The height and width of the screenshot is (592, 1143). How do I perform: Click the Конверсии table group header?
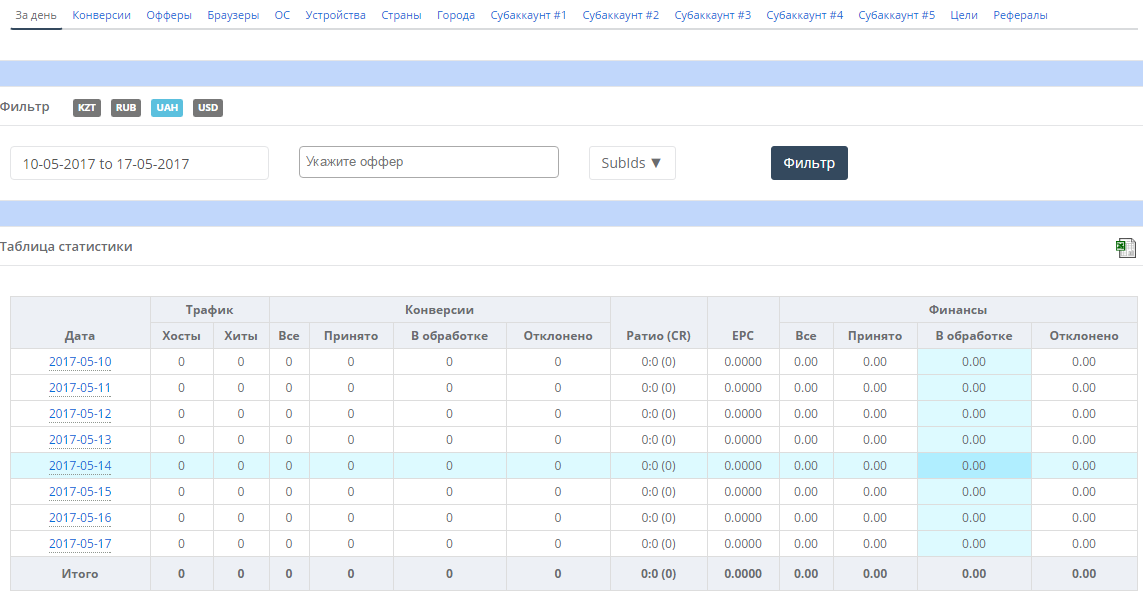[x=440, y=310]
